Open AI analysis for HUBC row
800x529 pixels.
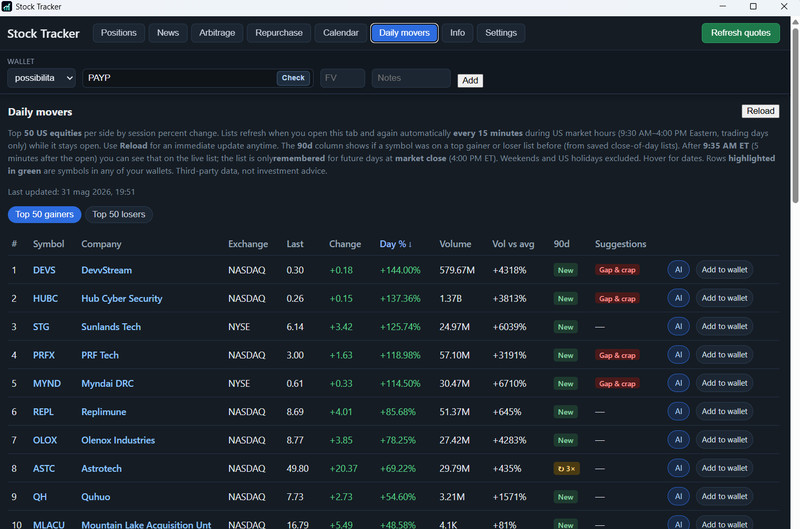coord(678,298)
